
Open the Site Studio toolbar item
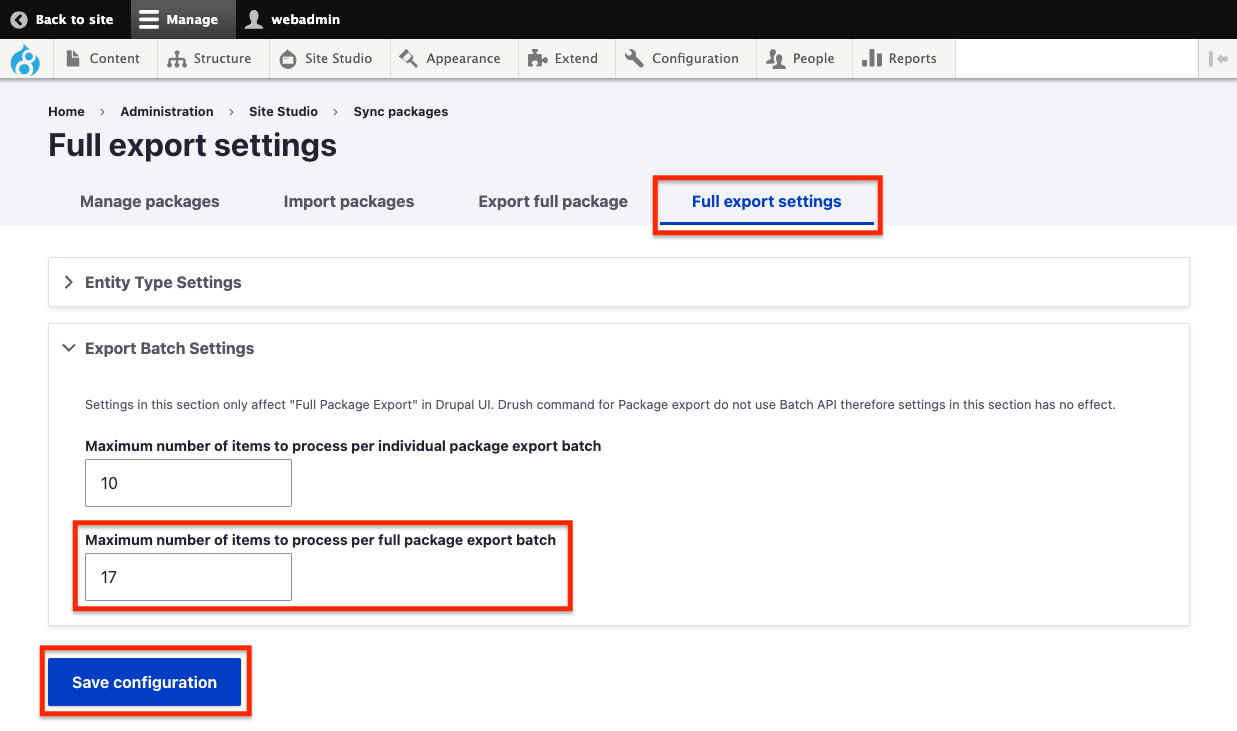[326, 59]
